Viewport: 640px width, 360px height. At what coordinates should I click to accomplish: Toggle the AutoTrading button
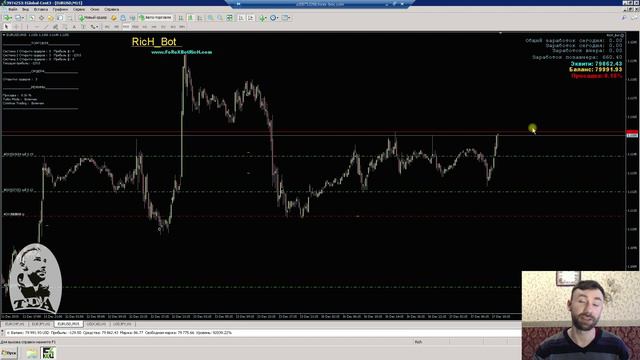click(x=156, y=18)
